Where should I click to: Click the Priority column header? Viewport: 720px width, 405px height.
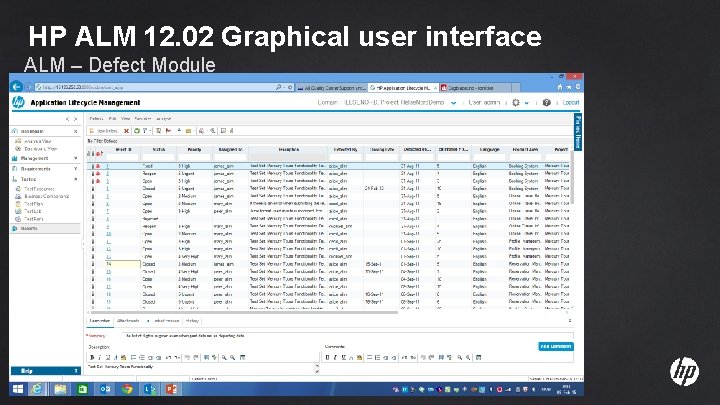click(x=195, y=150)
